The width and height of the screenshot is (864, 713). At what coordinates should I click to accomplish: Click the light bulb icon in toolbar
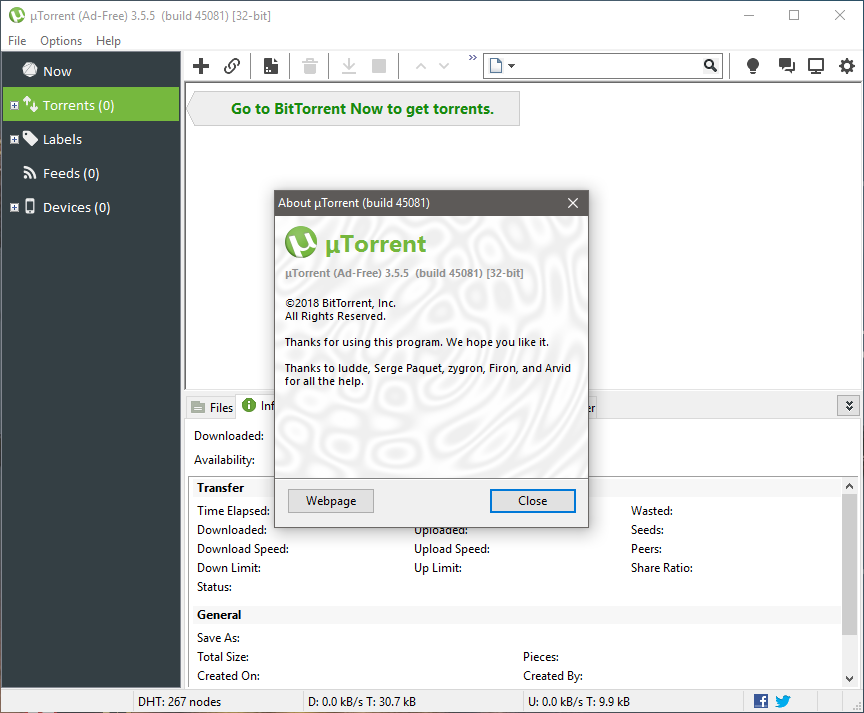[753, 66]
